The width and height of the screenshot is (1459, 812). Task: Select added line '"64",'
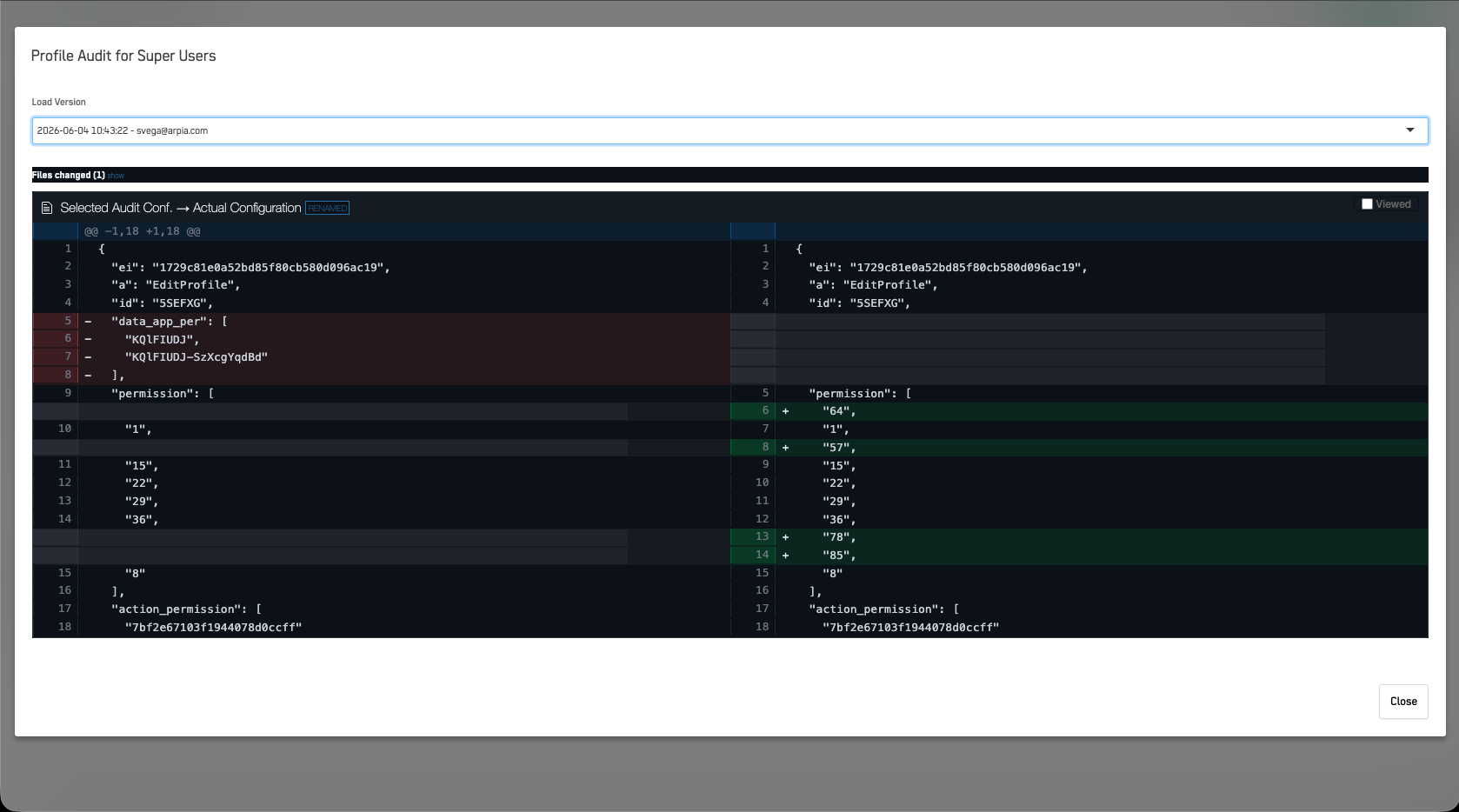coord(839,411)
